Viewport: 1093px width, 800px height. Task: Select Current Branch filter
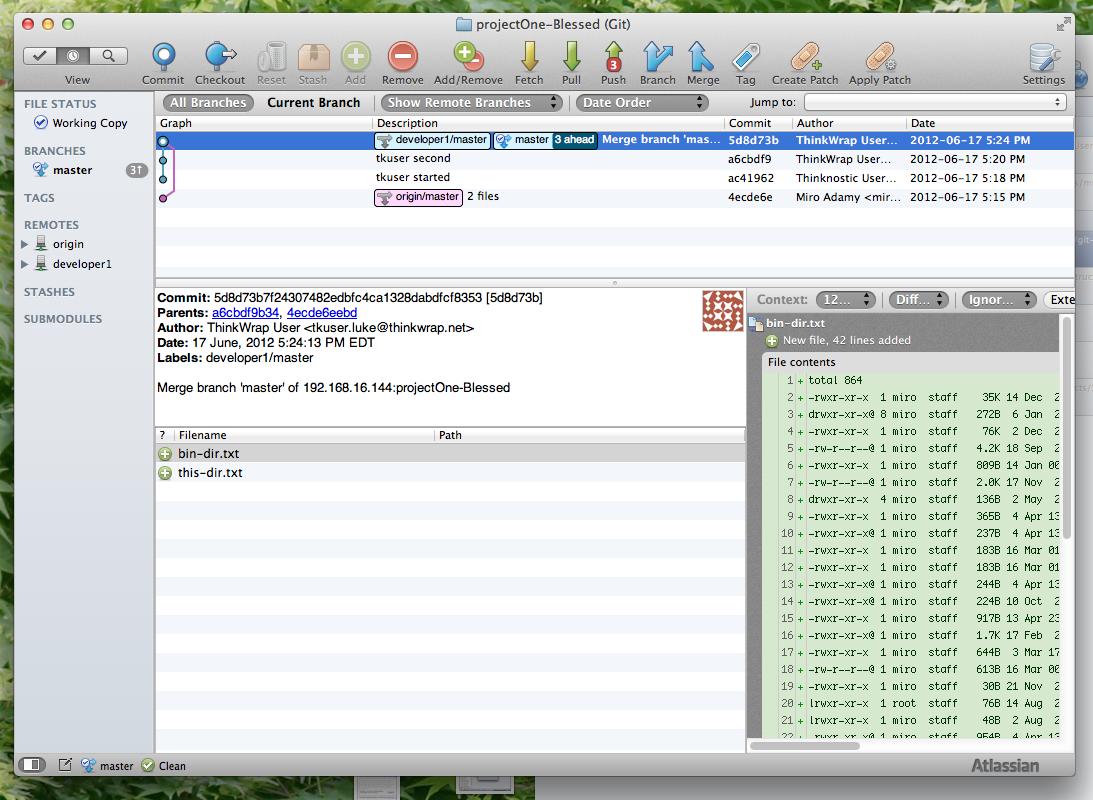click(314, 103)
